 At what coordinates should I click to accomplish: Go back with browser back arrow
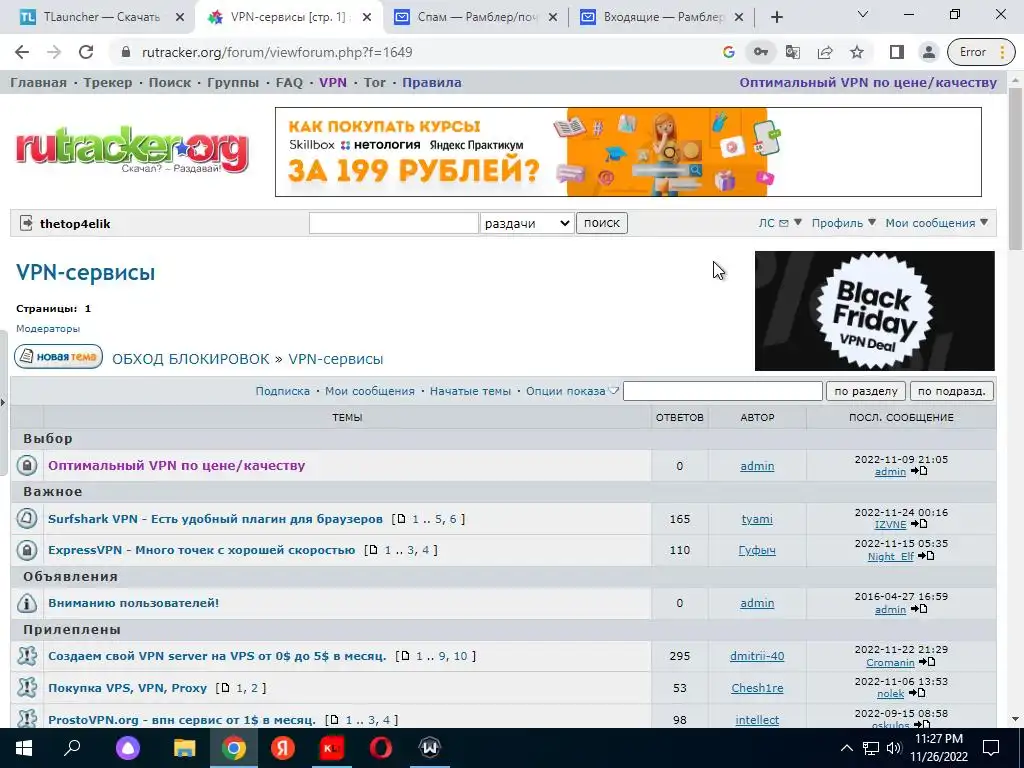22,52
